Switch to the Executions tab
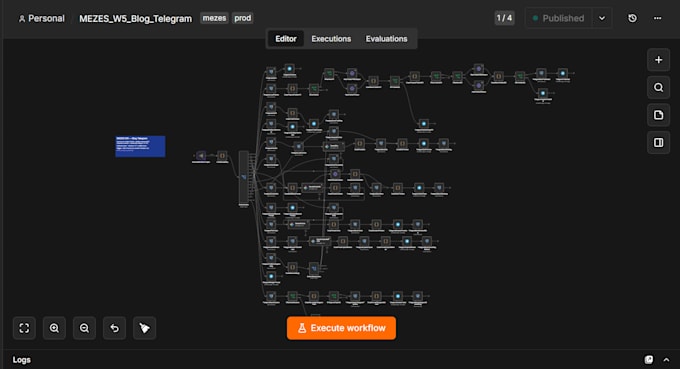The image size is (680, 369). 331,39
